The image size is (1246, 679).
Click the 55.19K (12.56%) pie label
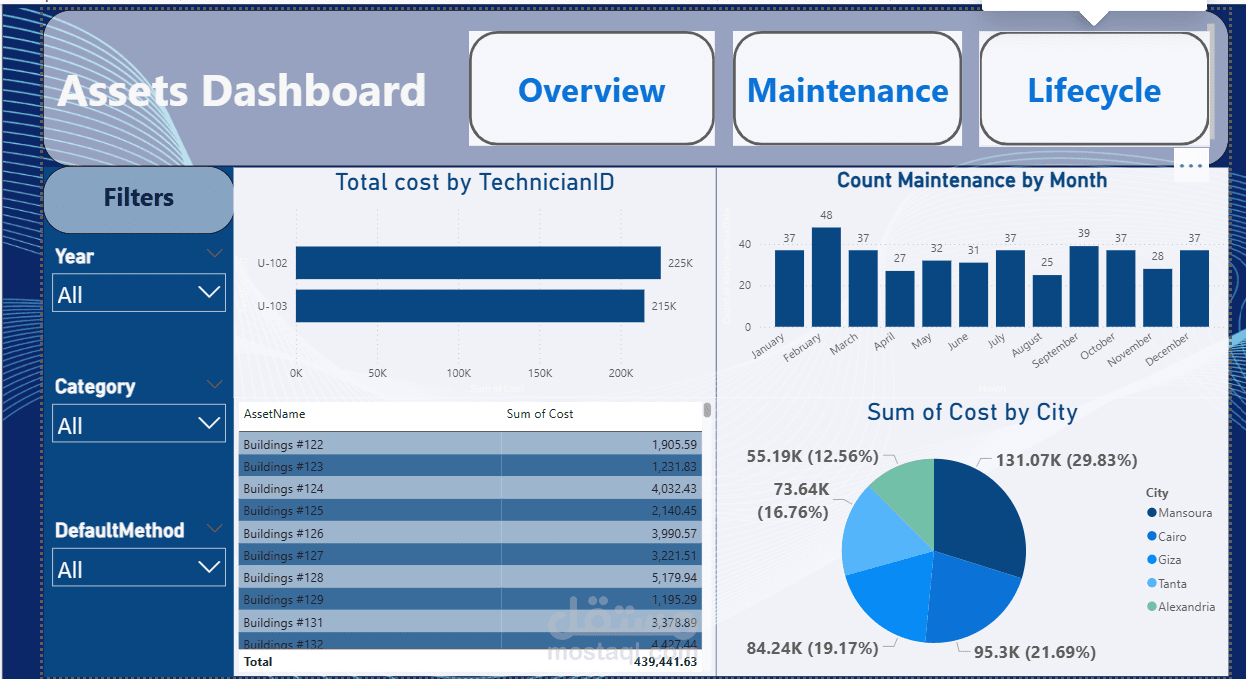[x=812, y=456]
